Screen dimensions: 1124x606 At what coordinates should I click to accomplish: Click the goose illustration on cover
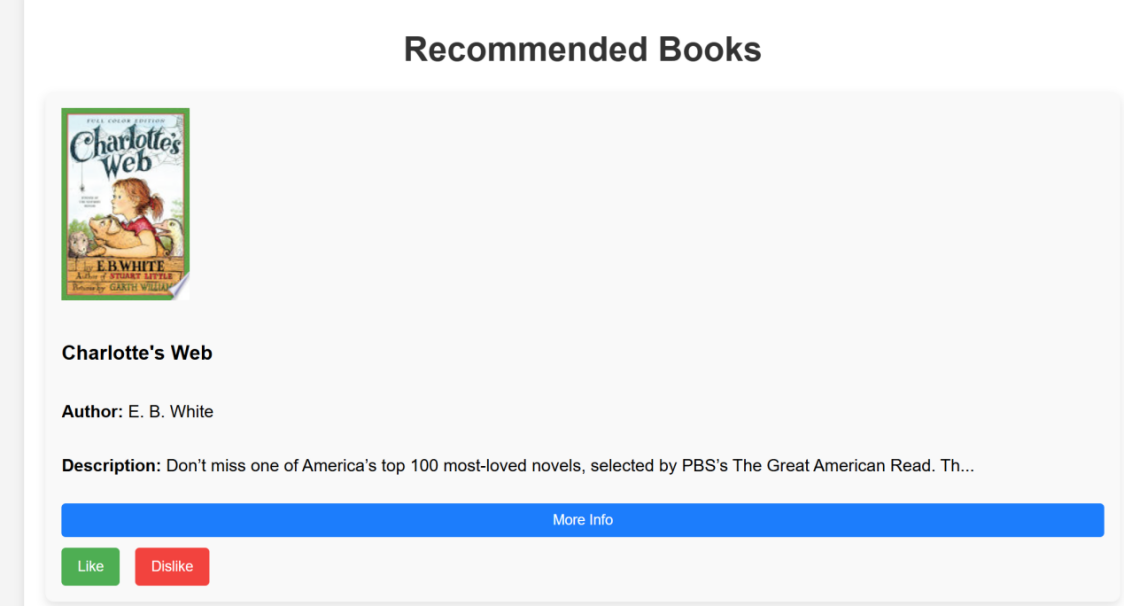(169, 235)
